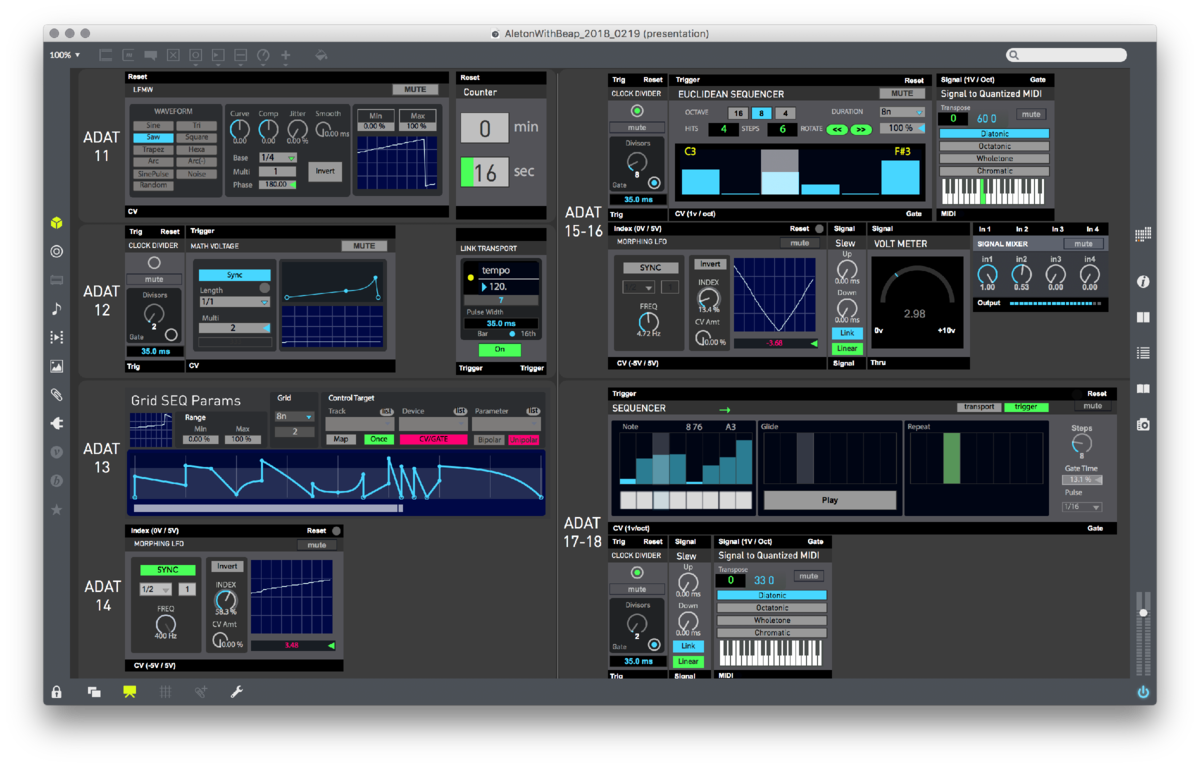Click the comment bubble toolbar icon
This screenshot has height=767, width=1200.
coord(150,56)
